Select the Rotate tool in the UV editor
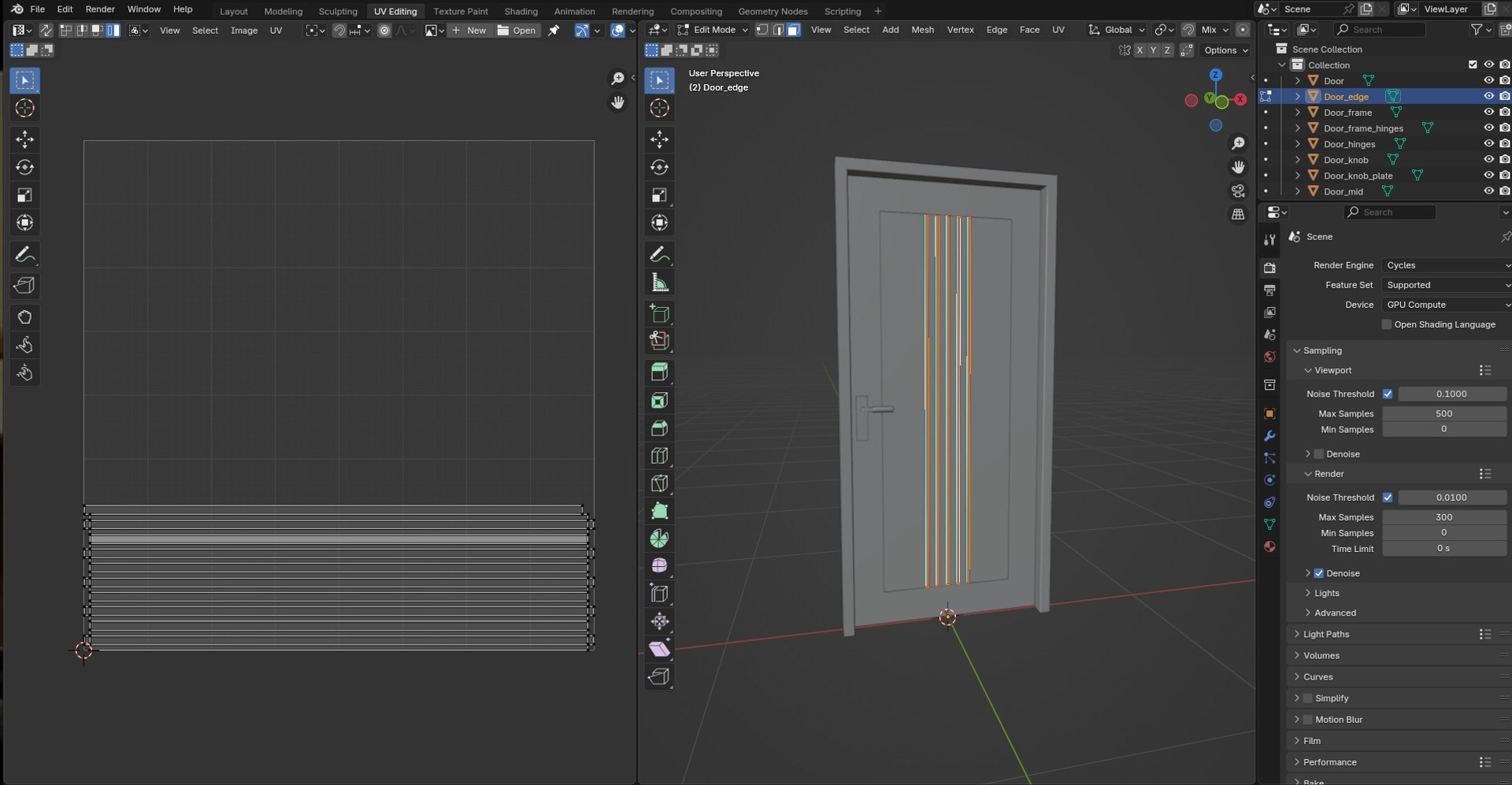The image size is (1512, 785). coord(24,167)
